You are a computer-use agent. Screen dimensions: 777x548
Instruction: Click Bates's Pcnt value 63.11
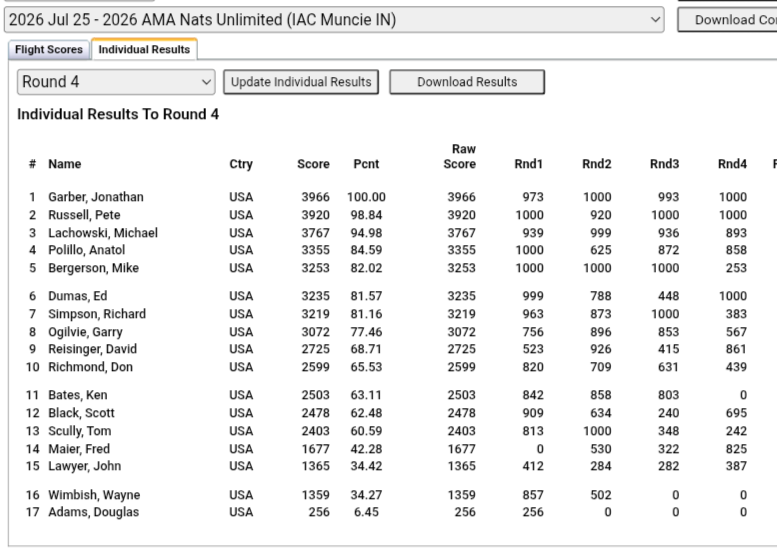pos(366,395)
